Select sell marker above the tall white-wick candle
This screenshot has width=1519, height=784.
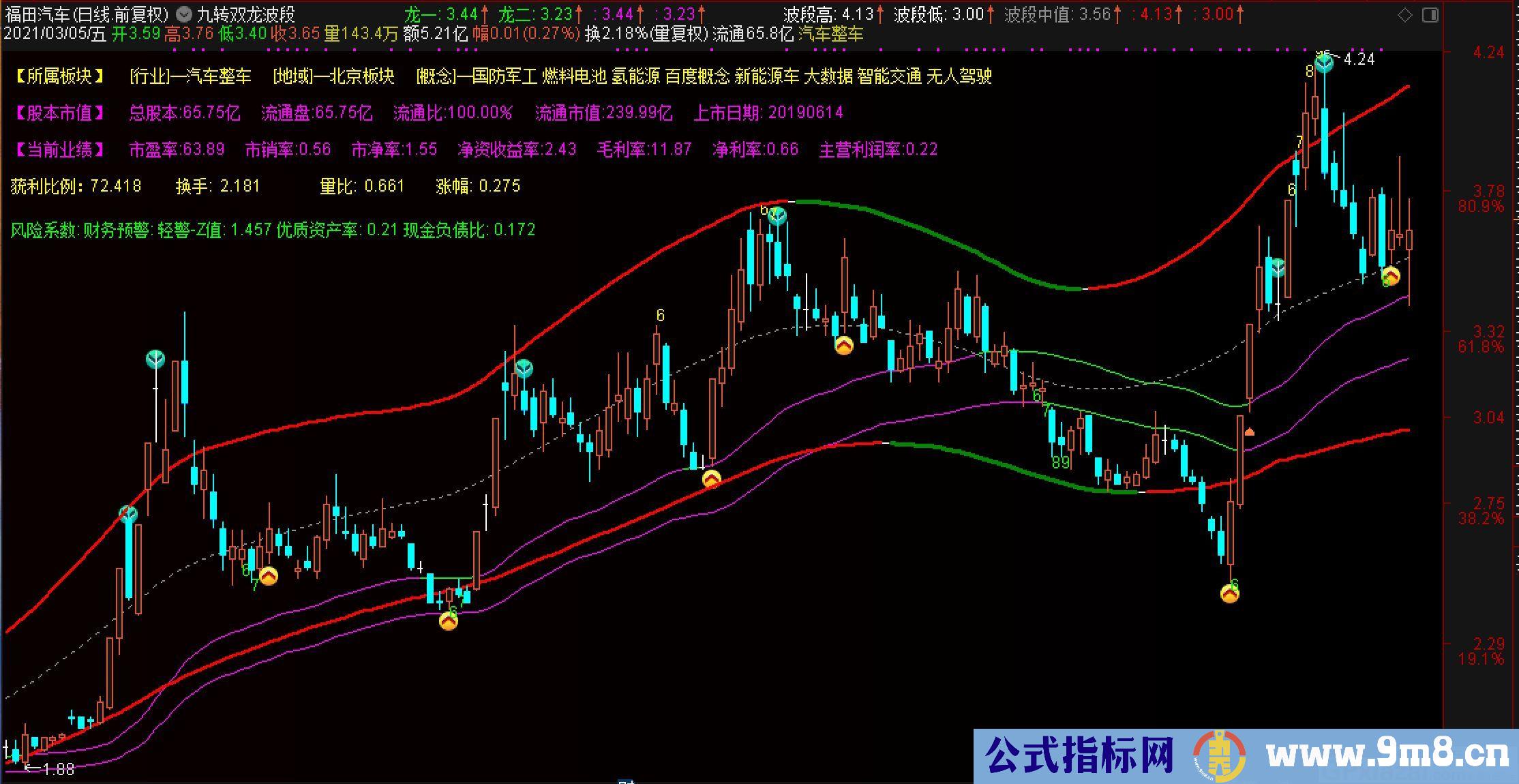click(155, 359)
